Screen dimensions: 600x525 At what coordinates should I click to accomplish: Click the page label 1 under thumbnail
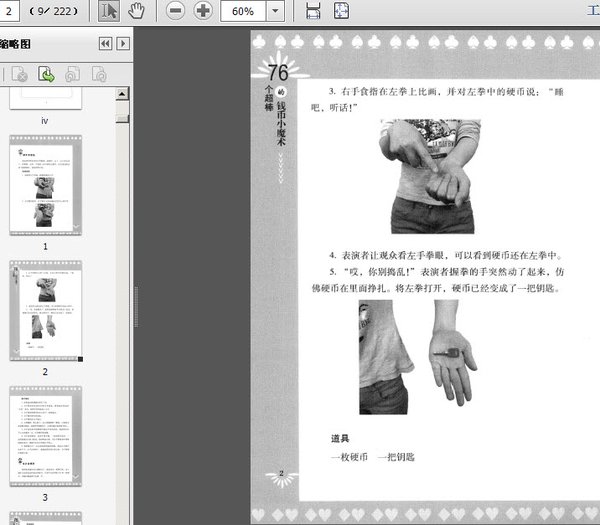point(45,246)
